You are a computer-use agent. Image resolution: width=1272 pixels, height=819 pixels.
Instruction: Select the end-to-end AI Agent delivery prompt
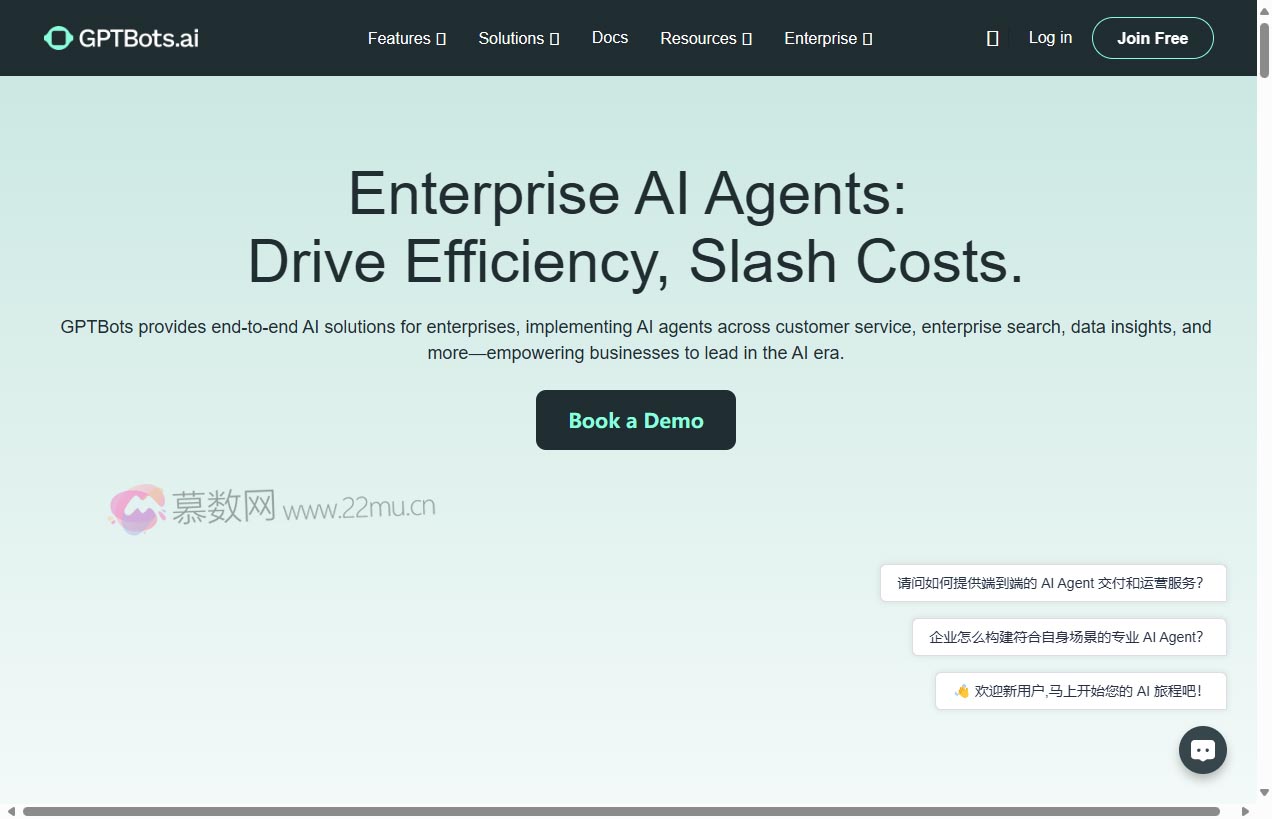[x=1053, y=582]
